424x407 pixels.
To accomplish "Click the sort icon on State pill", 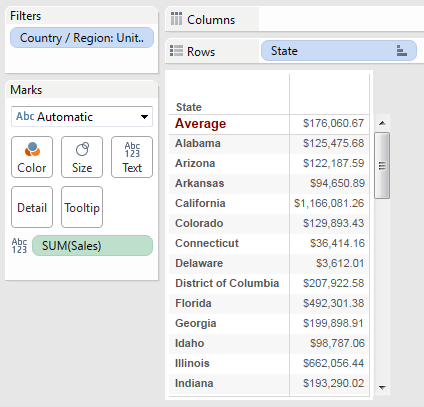I will point(402,51).
